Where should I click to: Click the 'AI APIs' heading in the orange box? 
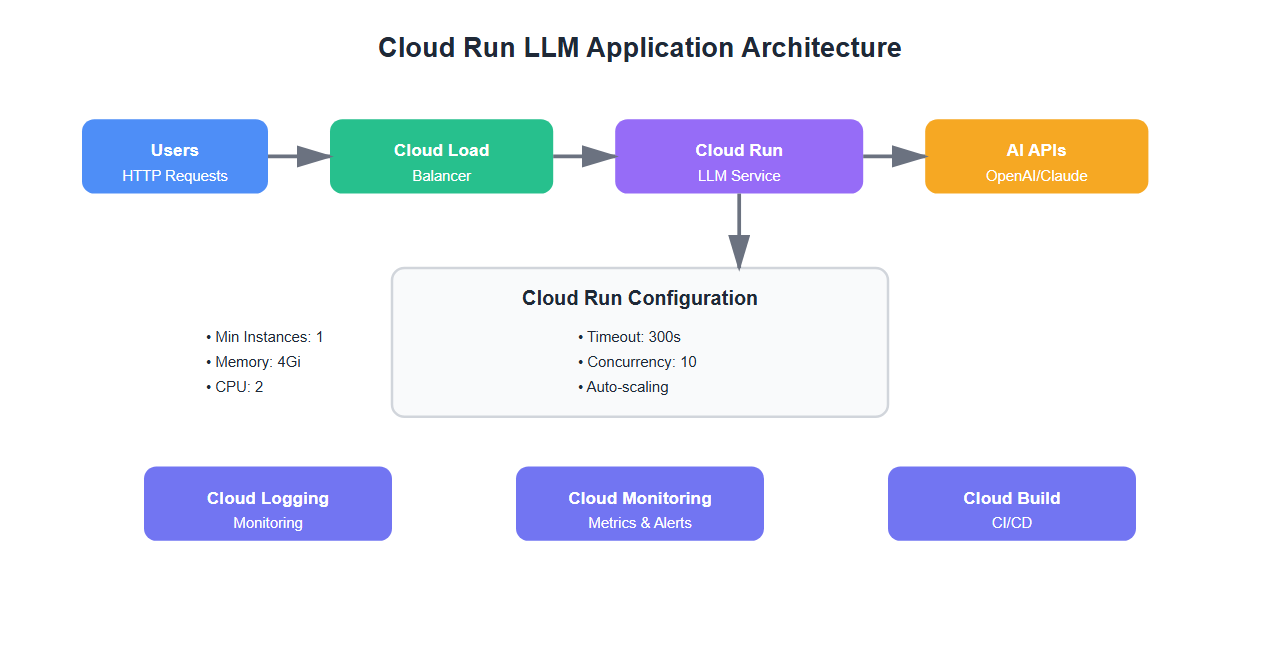(1036, 150)
